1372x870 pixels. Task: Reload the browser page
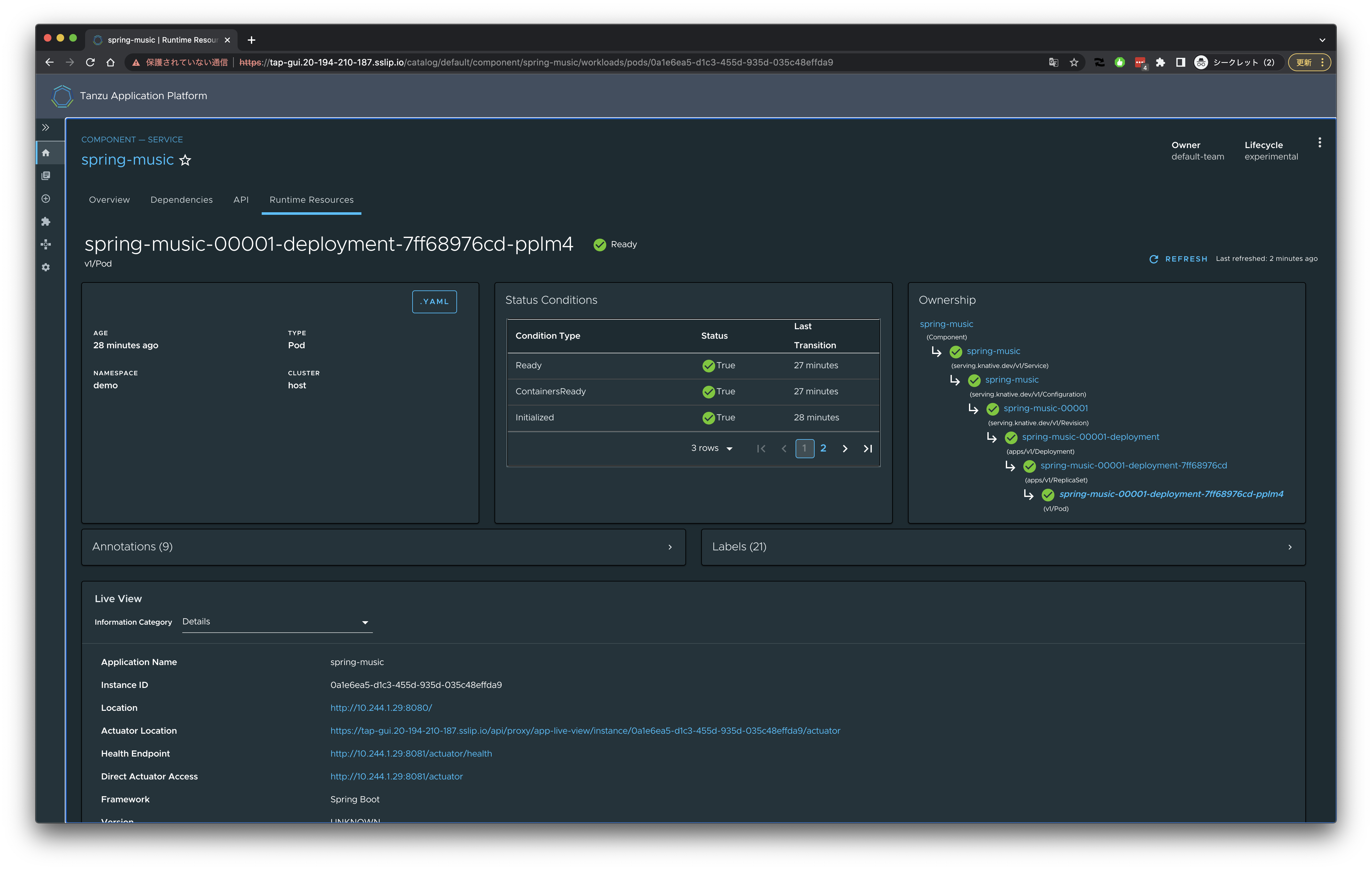90,62
